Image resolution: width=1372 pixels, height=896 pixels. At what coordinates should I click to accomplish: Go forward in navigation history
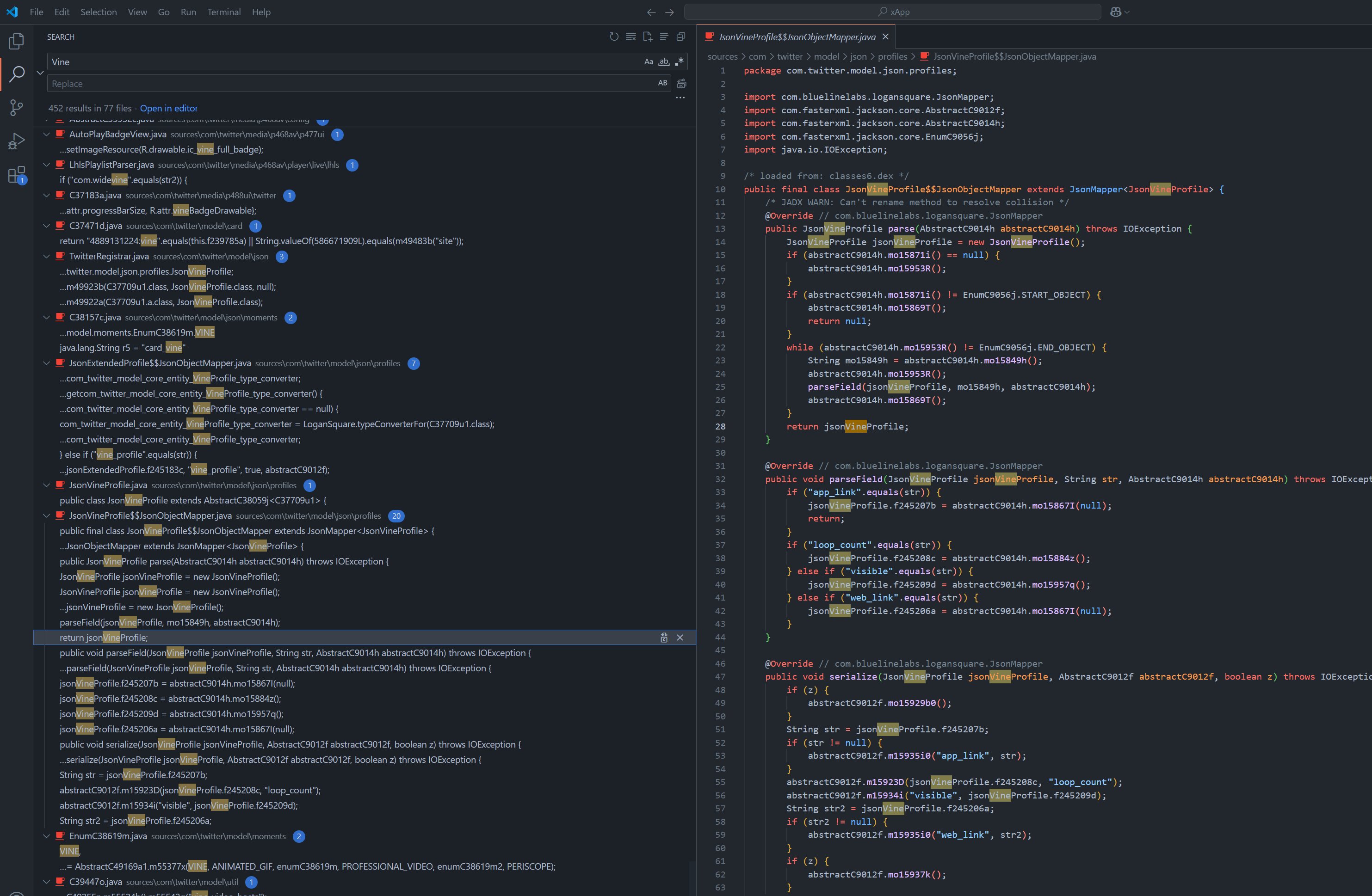(x=669, y=12)
